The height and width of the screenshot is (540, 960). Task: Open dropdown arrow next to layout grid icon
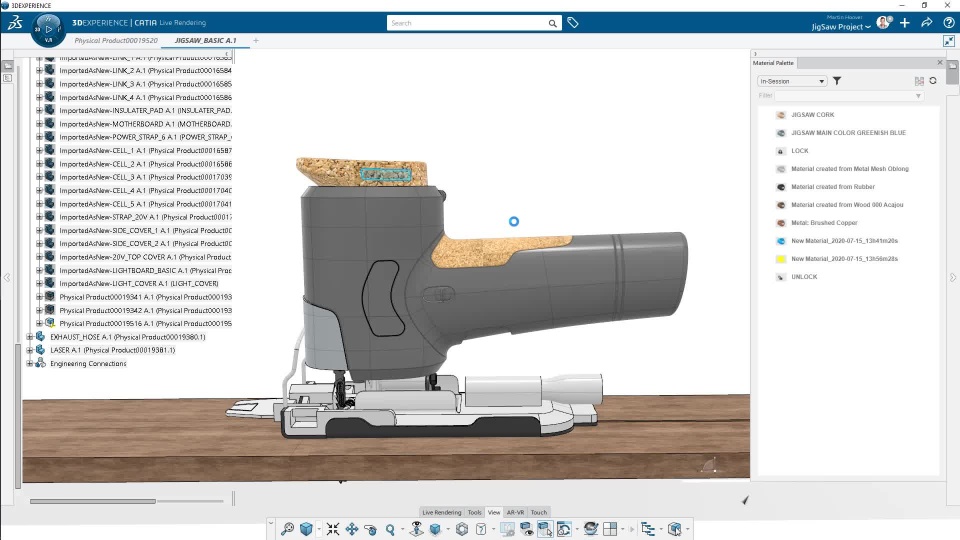pyautogui.click(x=623, y=529)
